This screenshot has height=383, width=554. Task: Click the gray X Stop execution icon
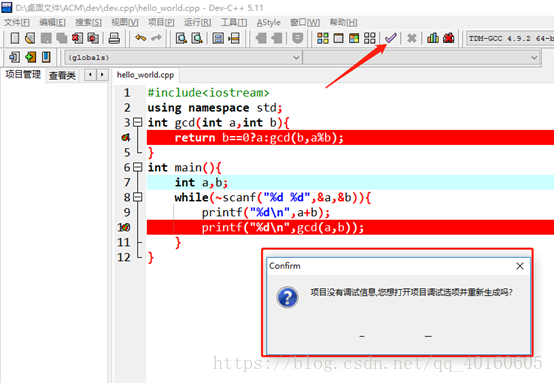pyautogui.click(x=412, y=38)
